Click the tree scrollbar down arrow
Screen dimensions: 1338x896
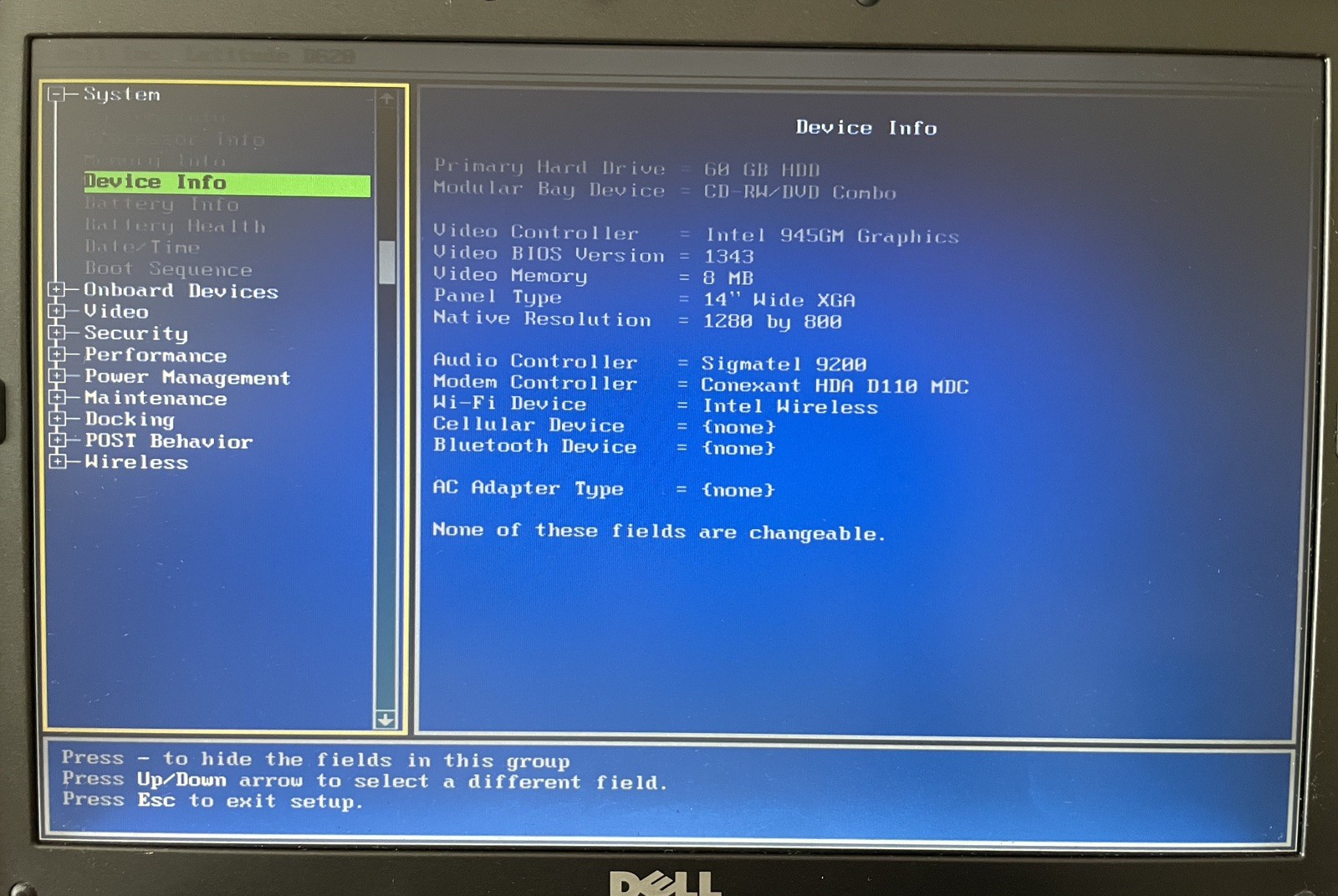[x=386, y=719]
